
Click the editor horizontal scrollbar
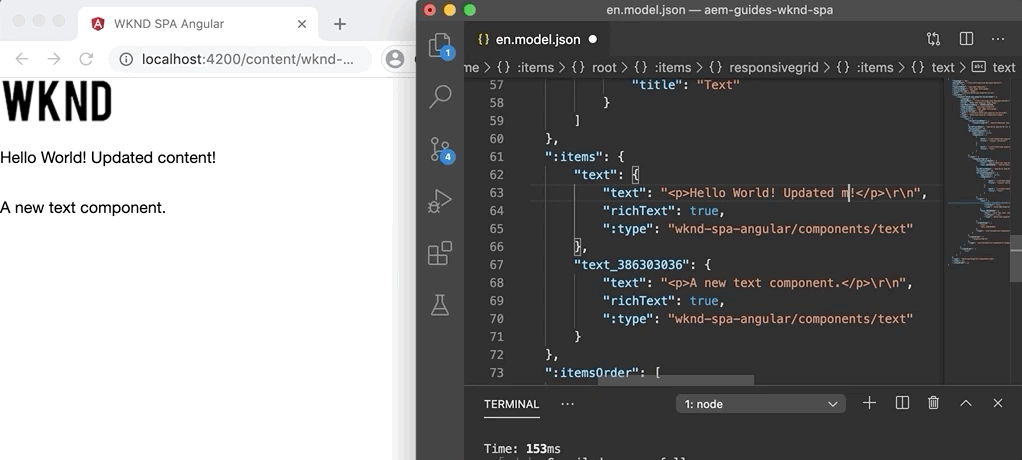[x=676, y=380]
